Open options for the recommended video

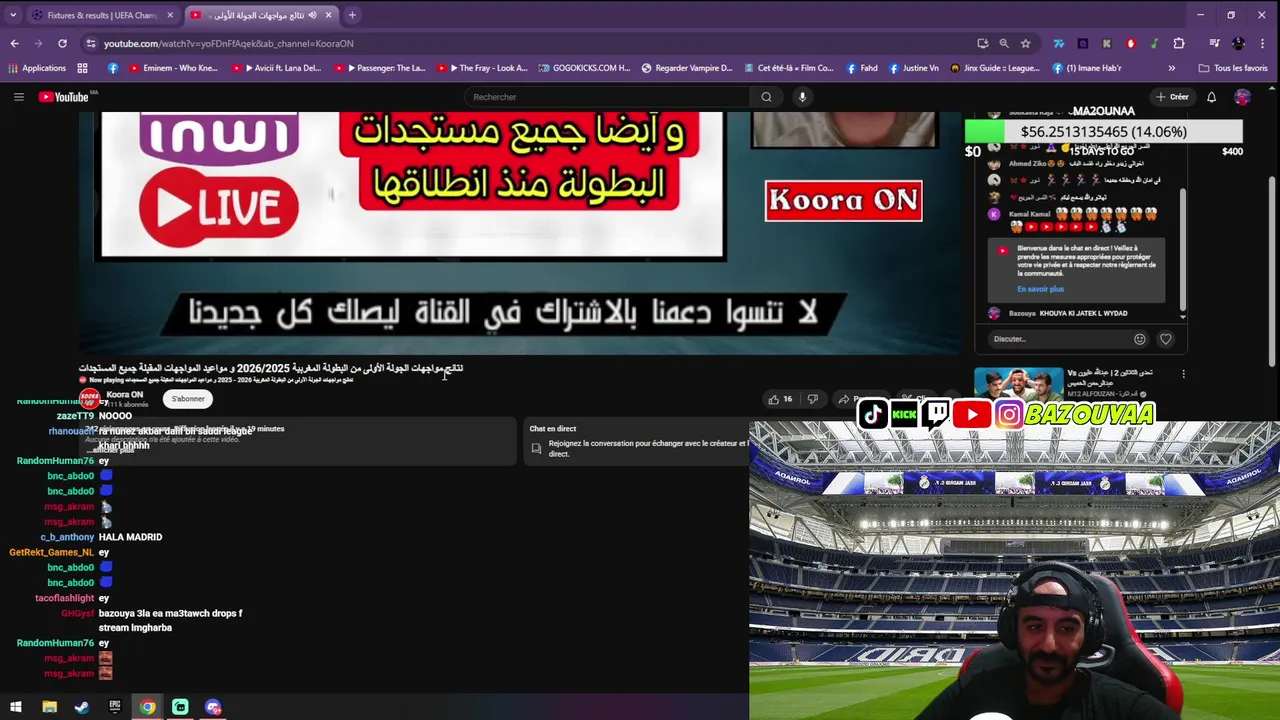pos(1183,374)
